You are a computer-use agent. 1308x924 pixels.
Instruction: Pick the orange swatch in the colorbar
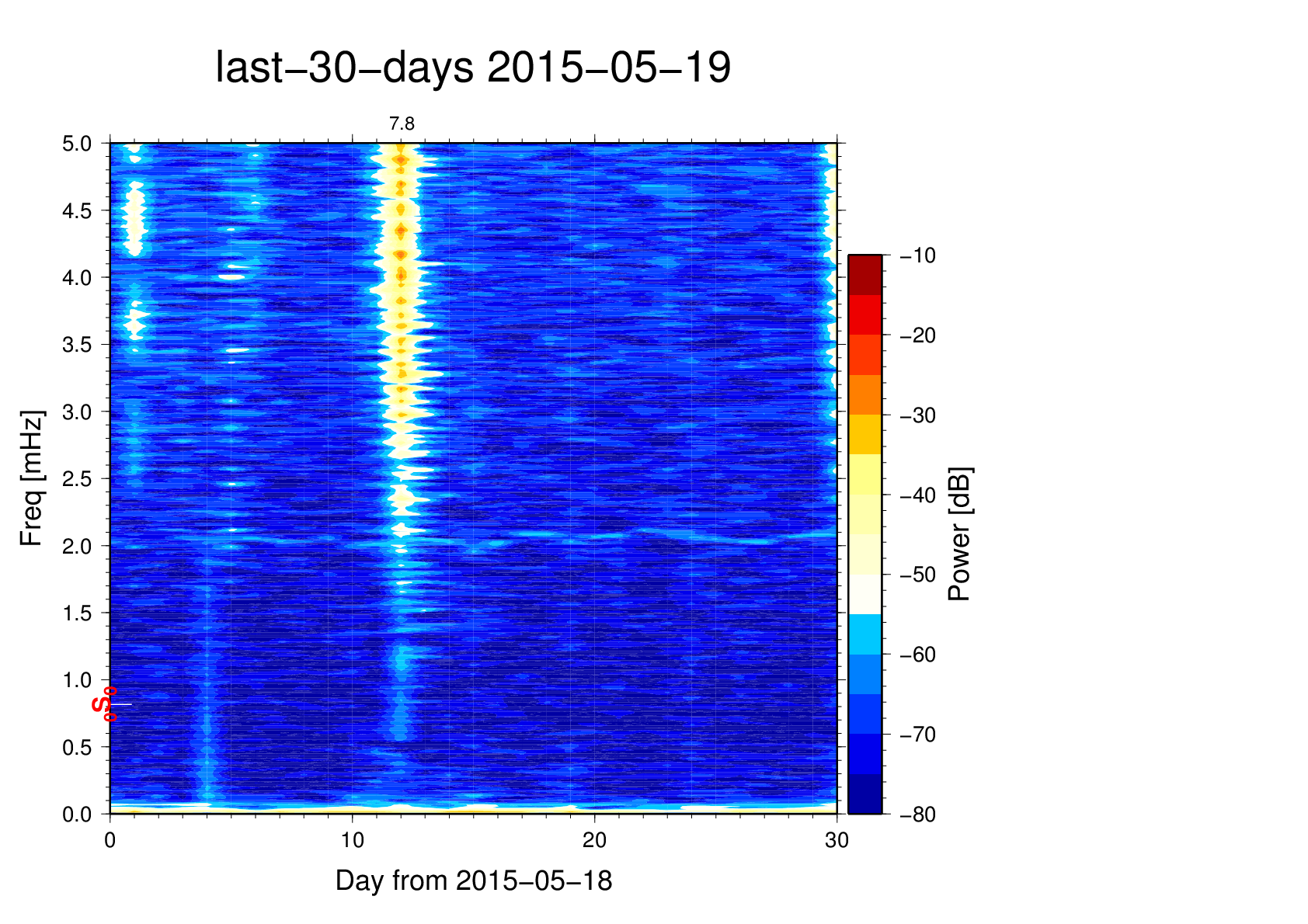pyautogui.click(x=864, y=394)
